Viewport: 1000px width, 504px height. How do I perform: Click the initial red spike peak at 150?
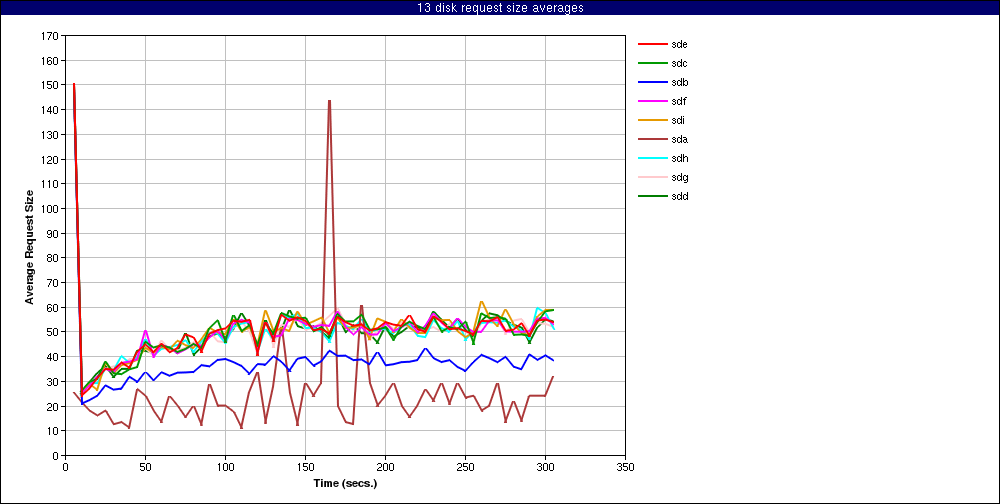(x=74, y=84)
